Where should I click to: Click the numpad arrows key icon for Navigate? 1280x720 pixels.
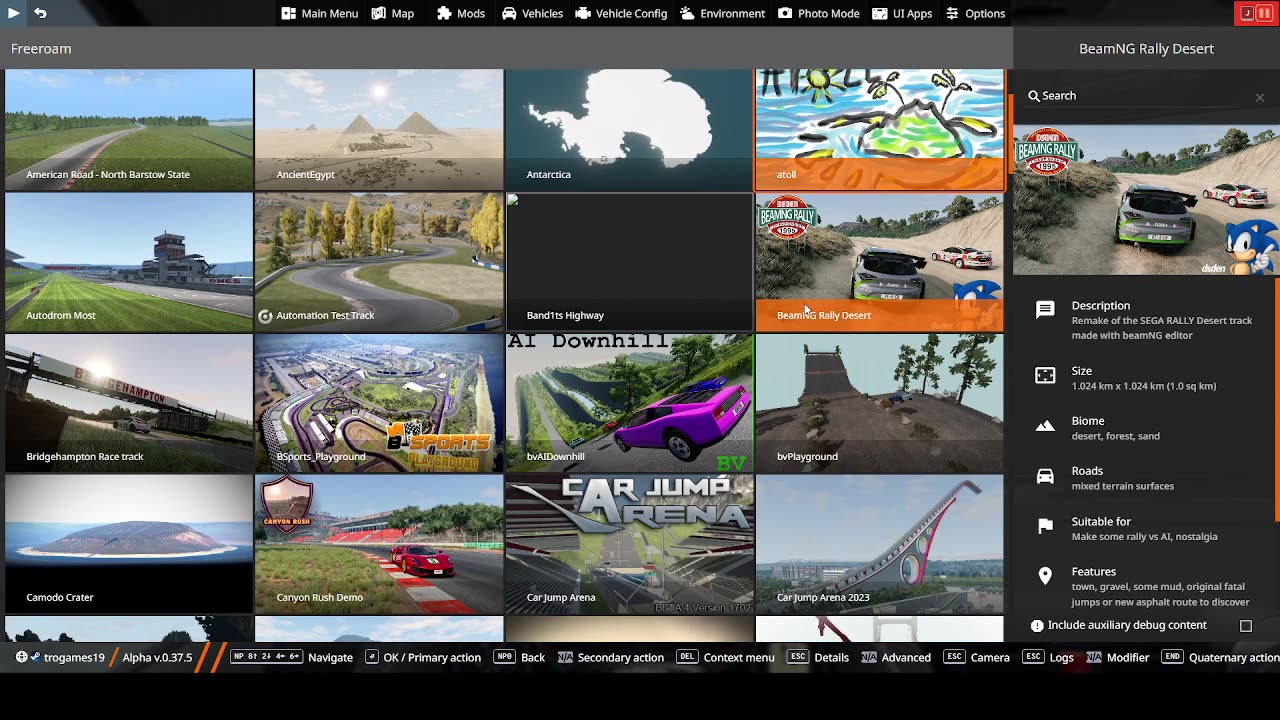[266, 657]
